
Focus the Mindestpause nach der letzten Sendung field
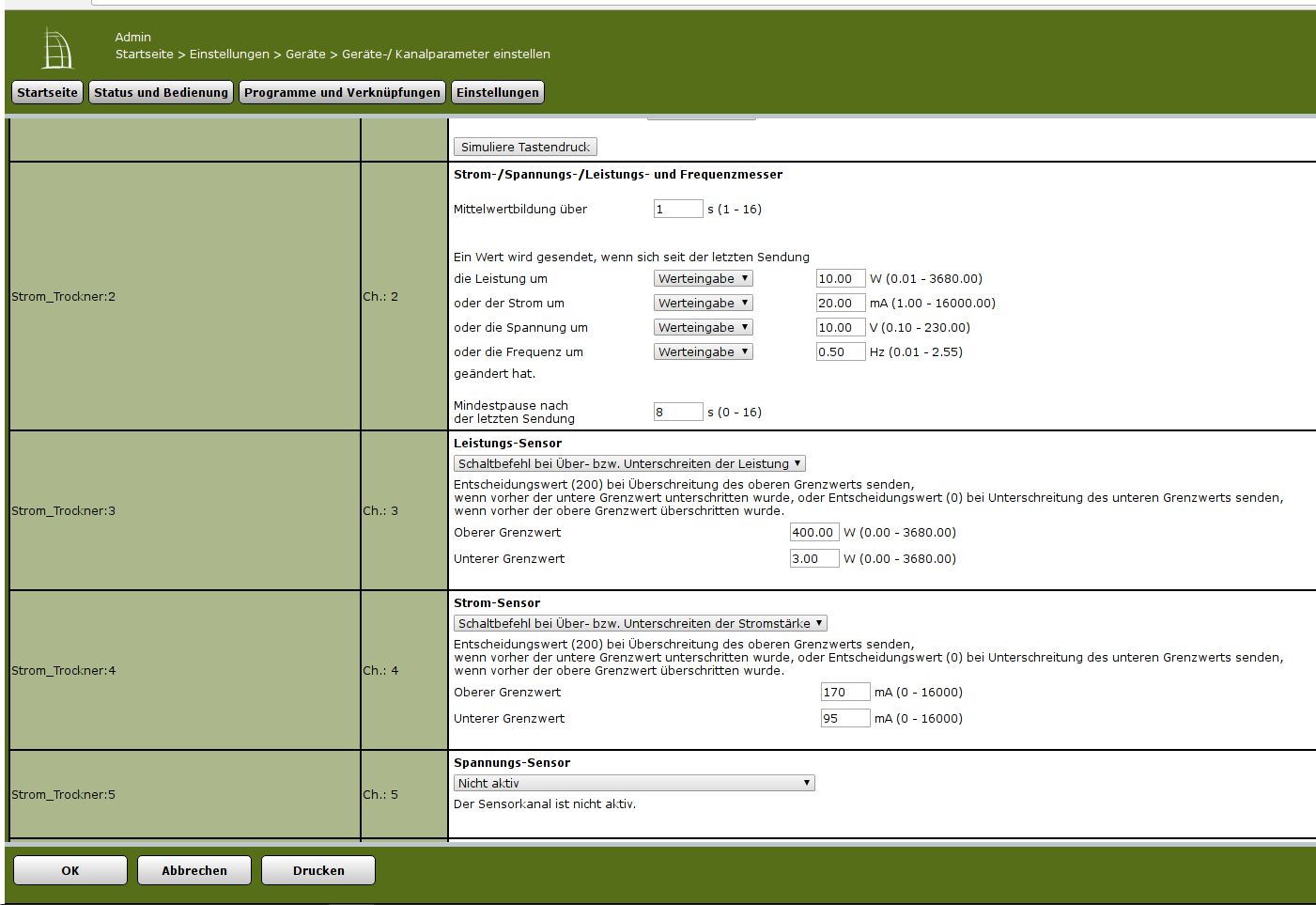[678, 412]
